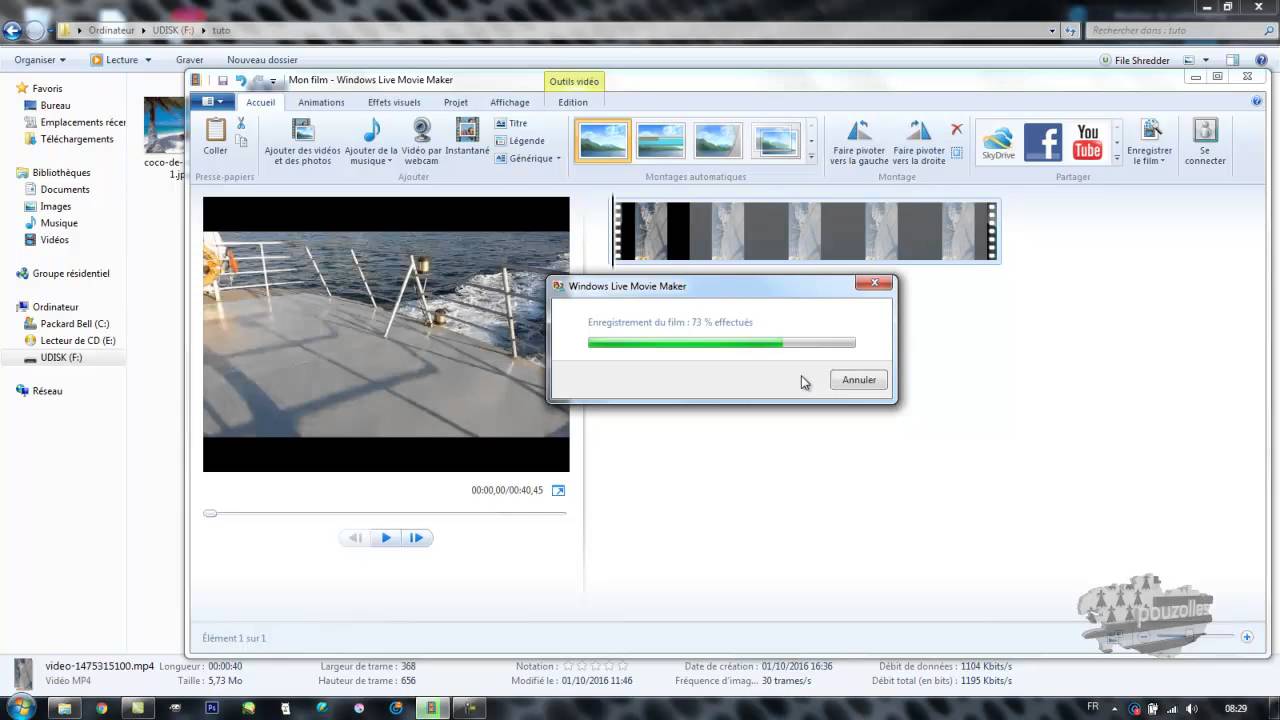Screen dimensions: 1280x720
Task: Click the Instantané snapshot icon
Action: [x=467, y=130]
